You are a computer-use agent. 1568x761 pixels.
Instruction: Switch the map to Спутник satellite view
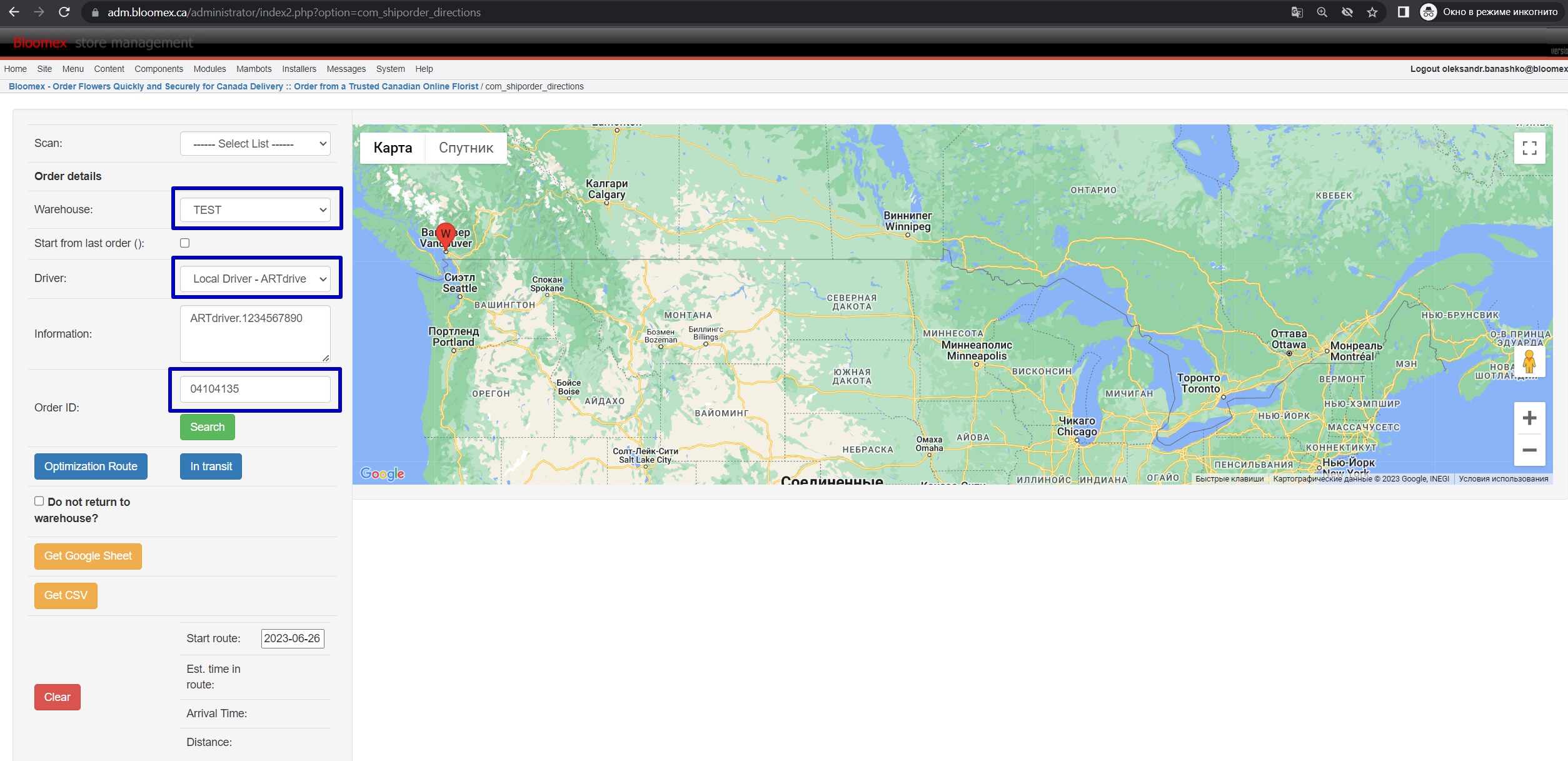pos(466,148)
